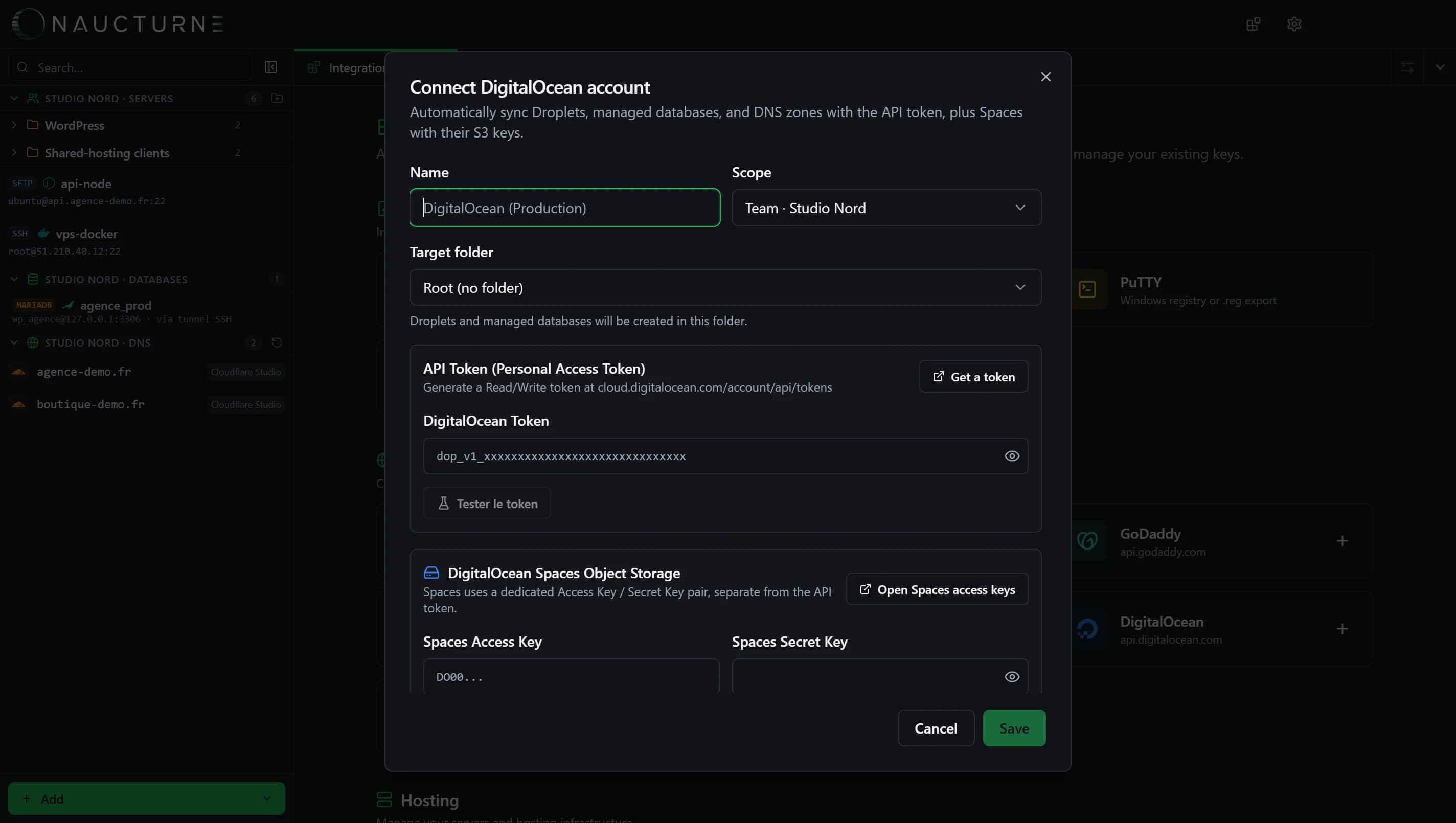Click the Save button
Screen dimensions: 1456x823
point(1014,728)
